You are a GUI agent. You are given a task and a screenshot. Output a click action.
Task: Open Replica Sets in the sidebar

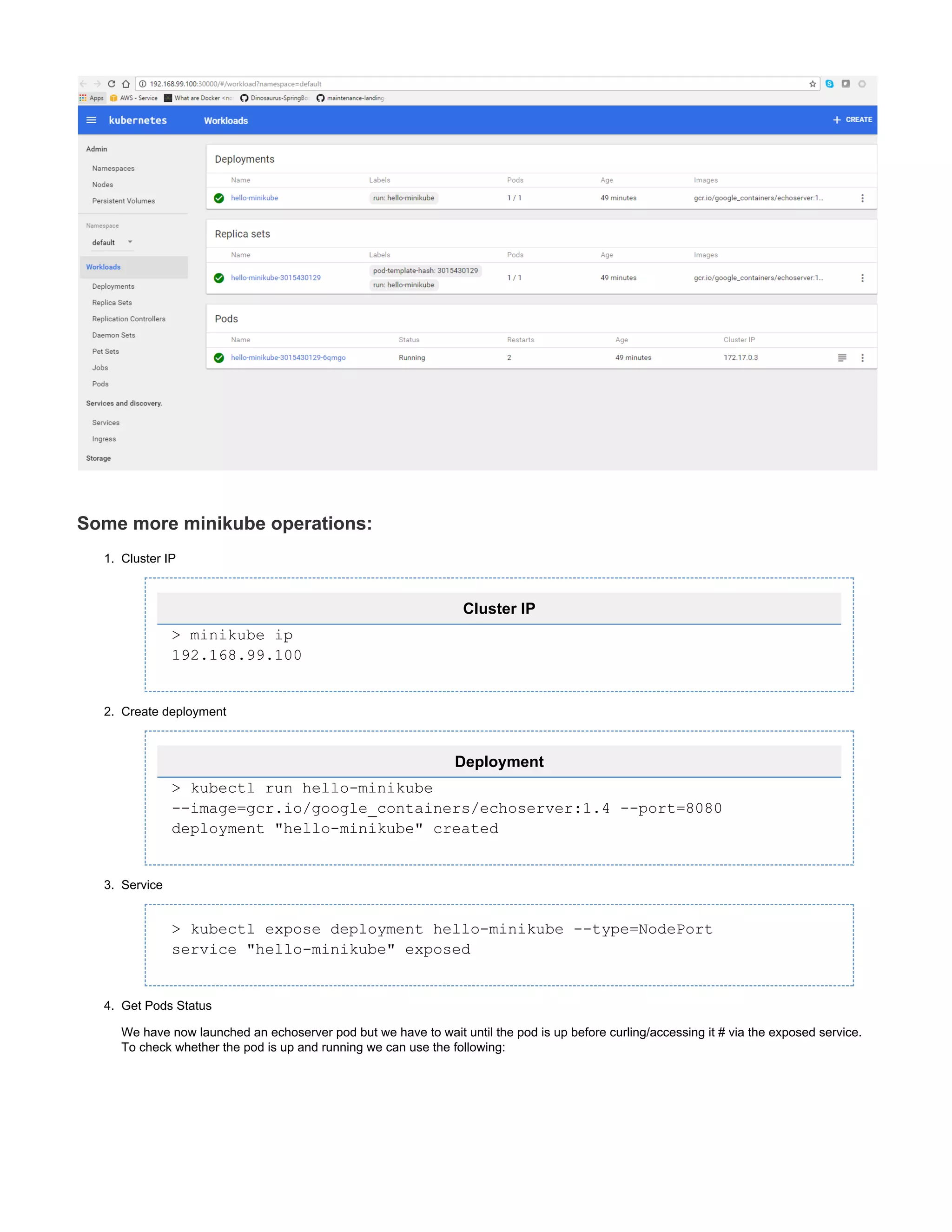pos(112,303)
